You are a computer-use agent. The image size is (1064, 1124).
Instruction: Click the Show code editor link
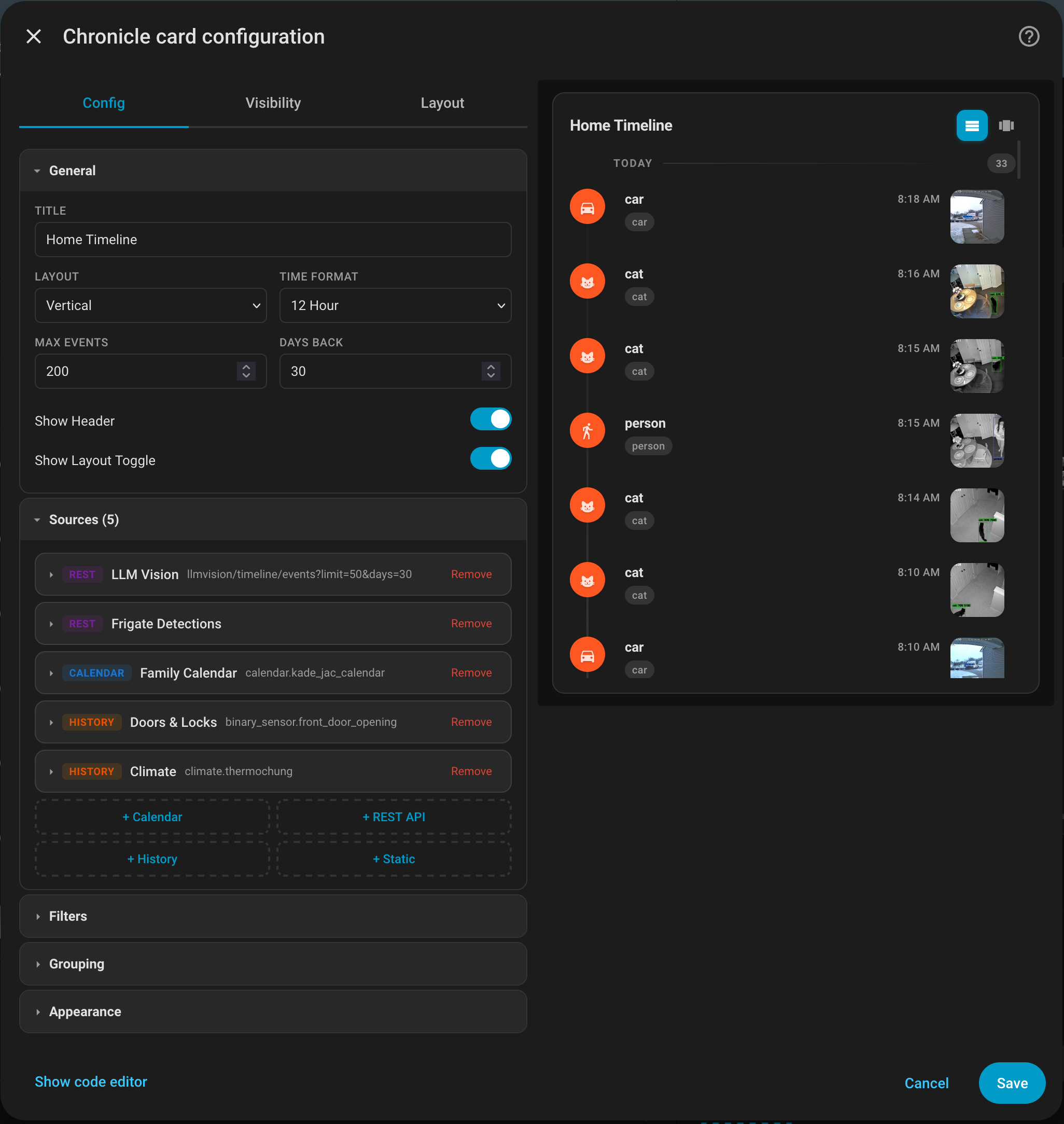pos(91,1081)
